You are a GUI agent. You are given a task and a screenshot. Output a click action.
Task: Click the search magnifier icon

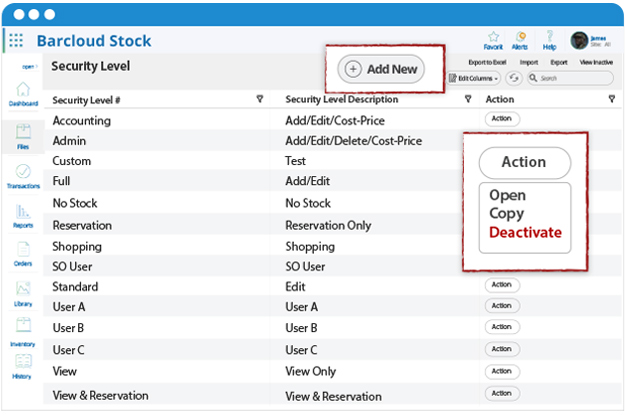[533, 78]
